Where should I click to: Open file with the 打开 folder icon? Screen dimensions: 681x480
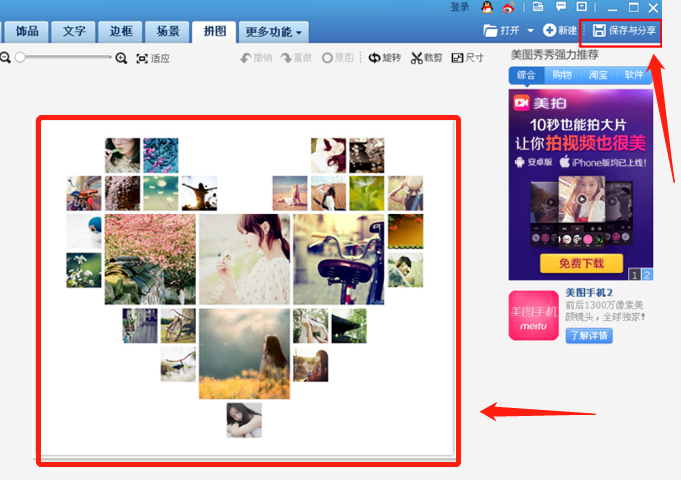tap(491, 31)
